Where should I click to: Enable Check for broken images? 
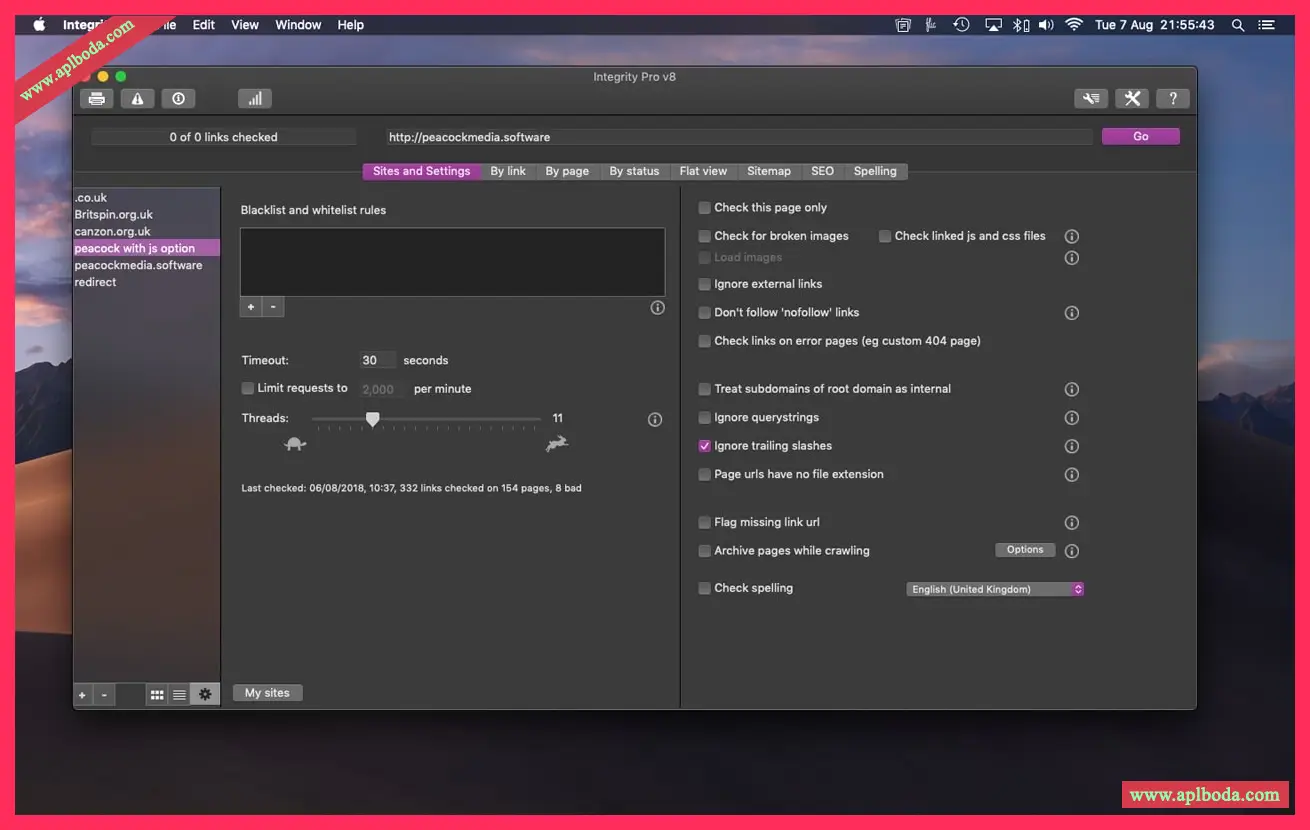pyautogui.click(x=705, y=237)
